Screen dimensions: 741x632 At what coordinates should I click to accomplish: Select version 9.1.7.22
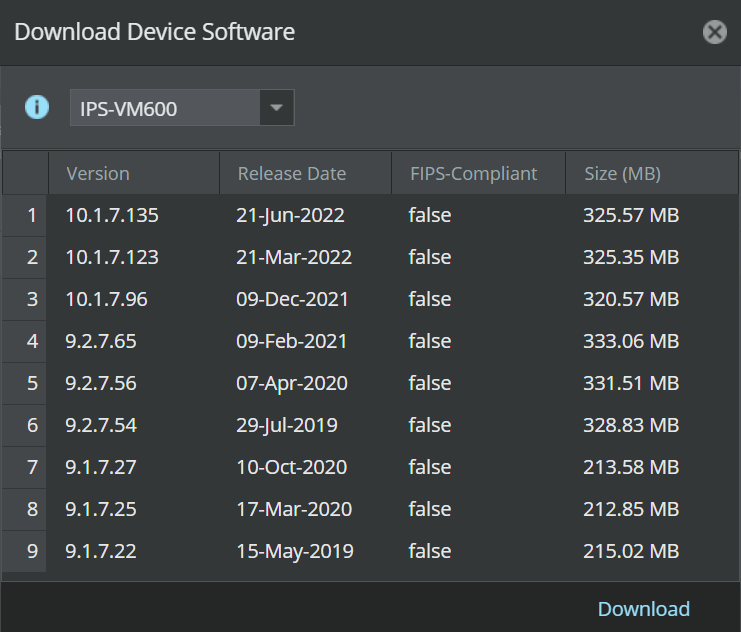101,551
